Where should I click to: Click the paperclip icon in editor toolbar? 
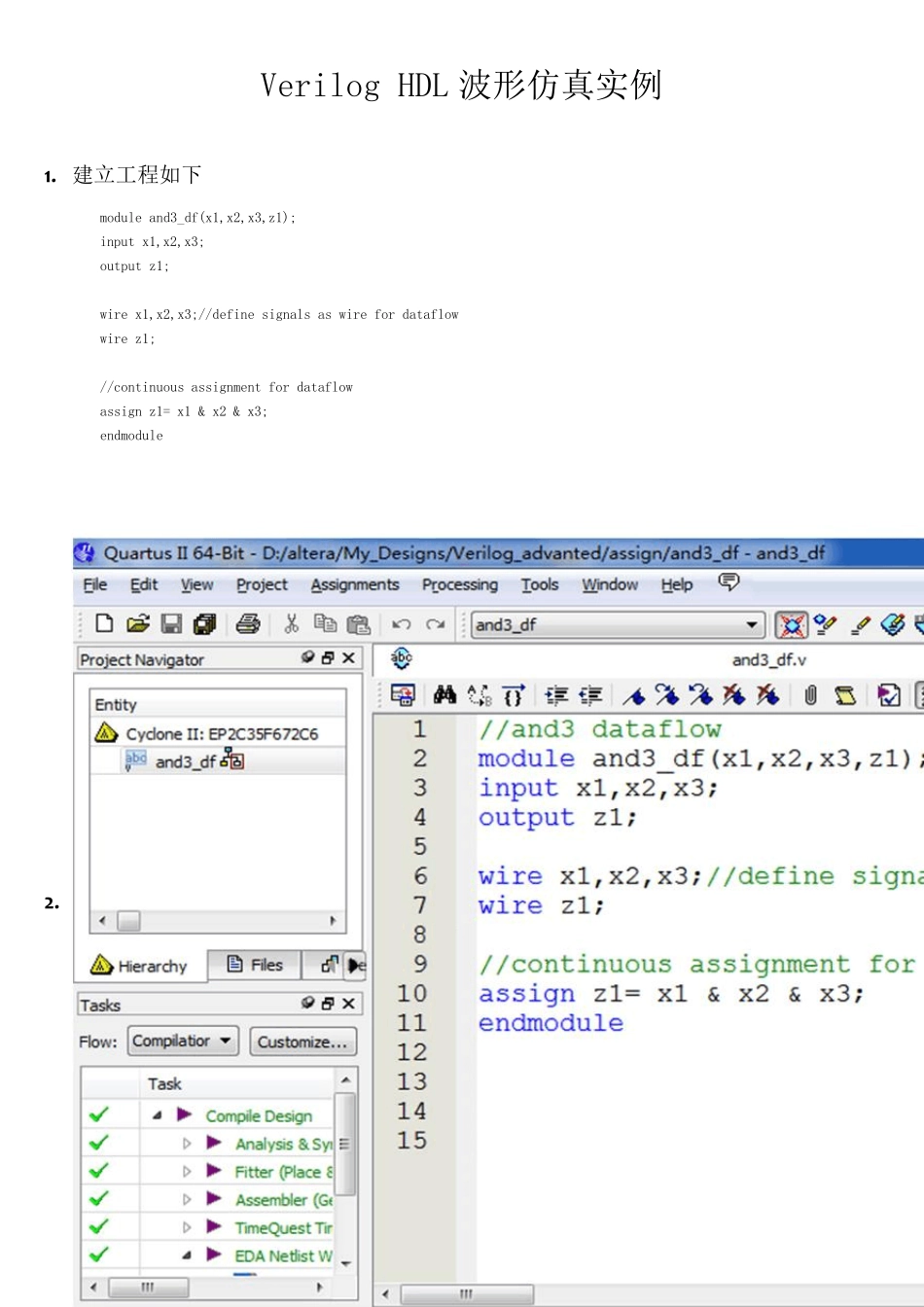810,694
